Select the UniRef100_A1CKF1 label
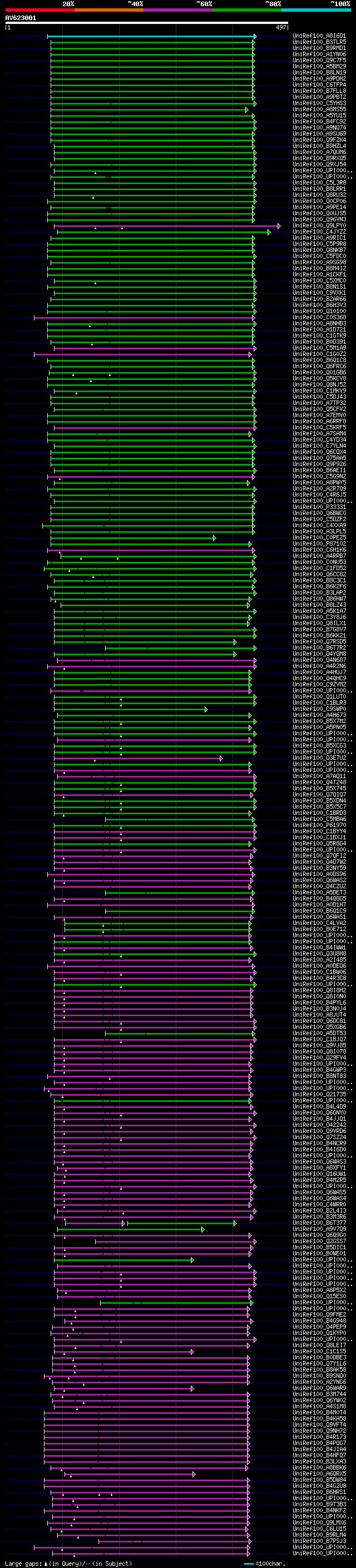Image resolution: width=356 pixels, height=1568 pixels. tap(319, 275)
